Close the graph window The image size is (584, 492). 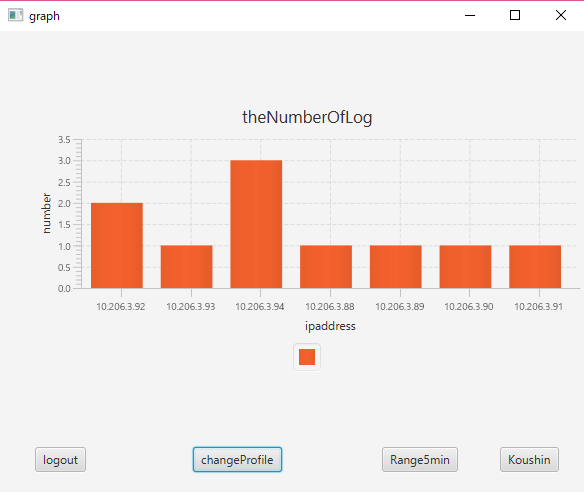click(561, 15)
